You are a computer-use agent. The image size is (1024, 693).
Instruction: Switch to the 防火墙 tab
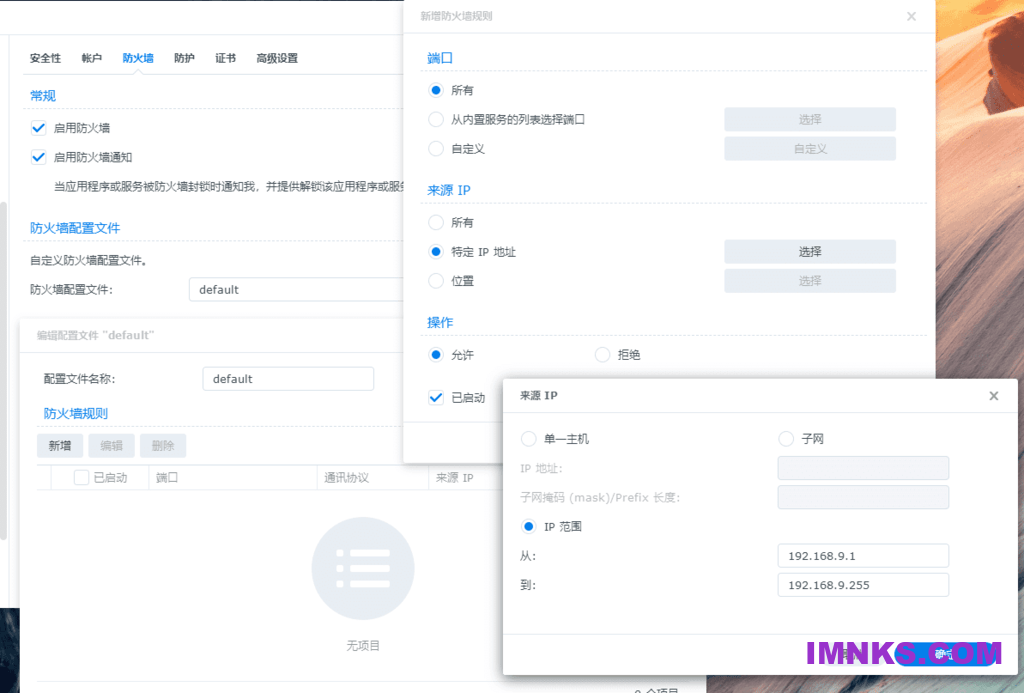pos(138,58)
